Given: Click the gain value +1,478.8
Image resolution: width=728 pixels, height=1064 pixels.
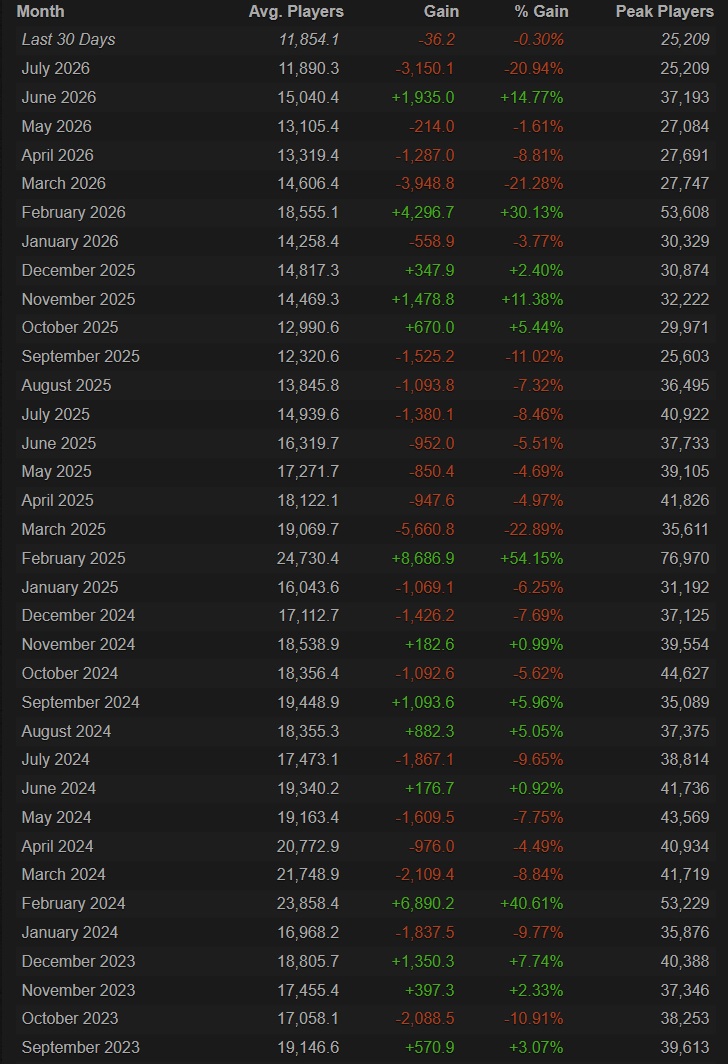Looking at the screenshot, I should (423, 299).
